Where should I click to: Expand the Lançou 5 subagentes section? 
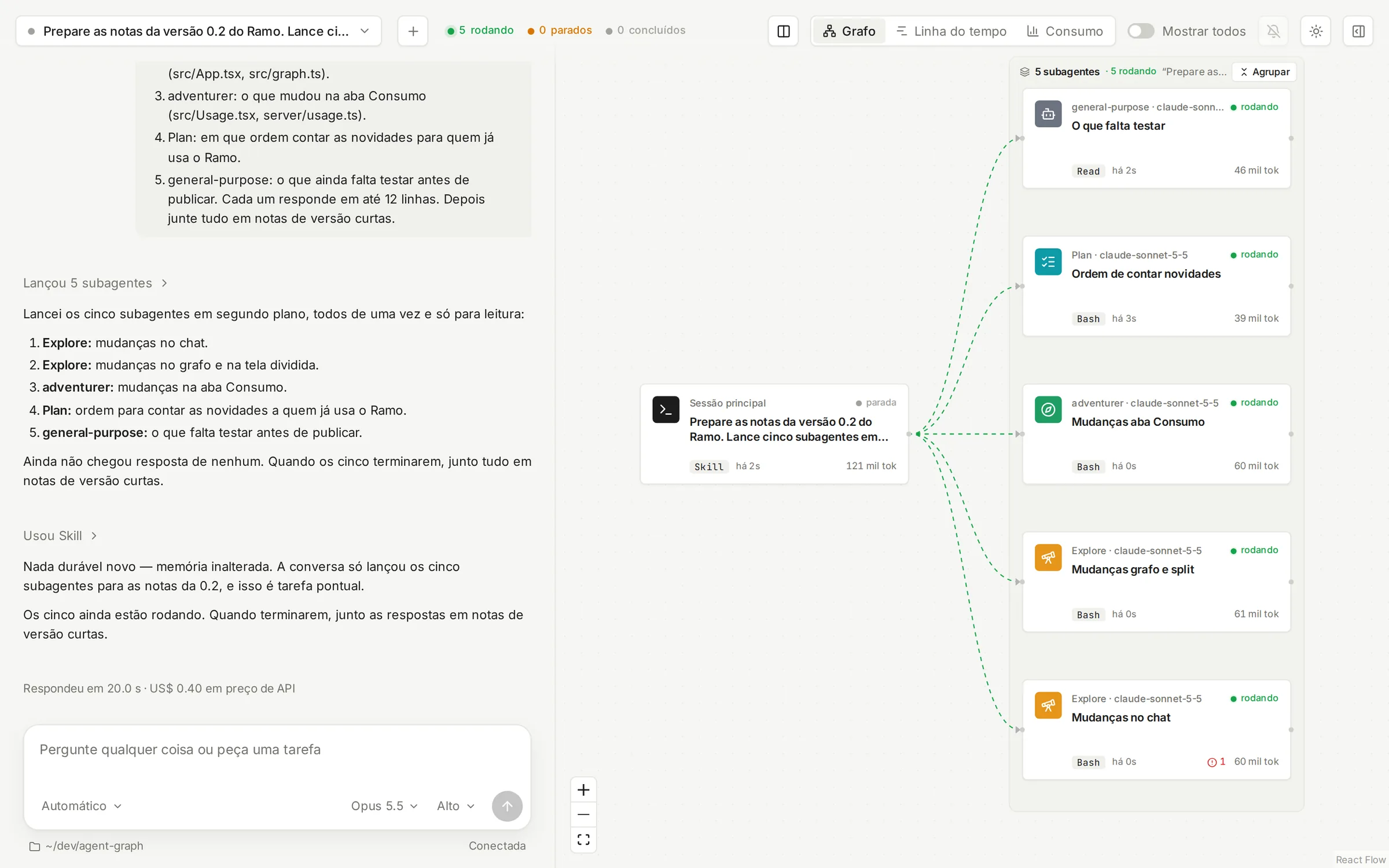[95, 283]
